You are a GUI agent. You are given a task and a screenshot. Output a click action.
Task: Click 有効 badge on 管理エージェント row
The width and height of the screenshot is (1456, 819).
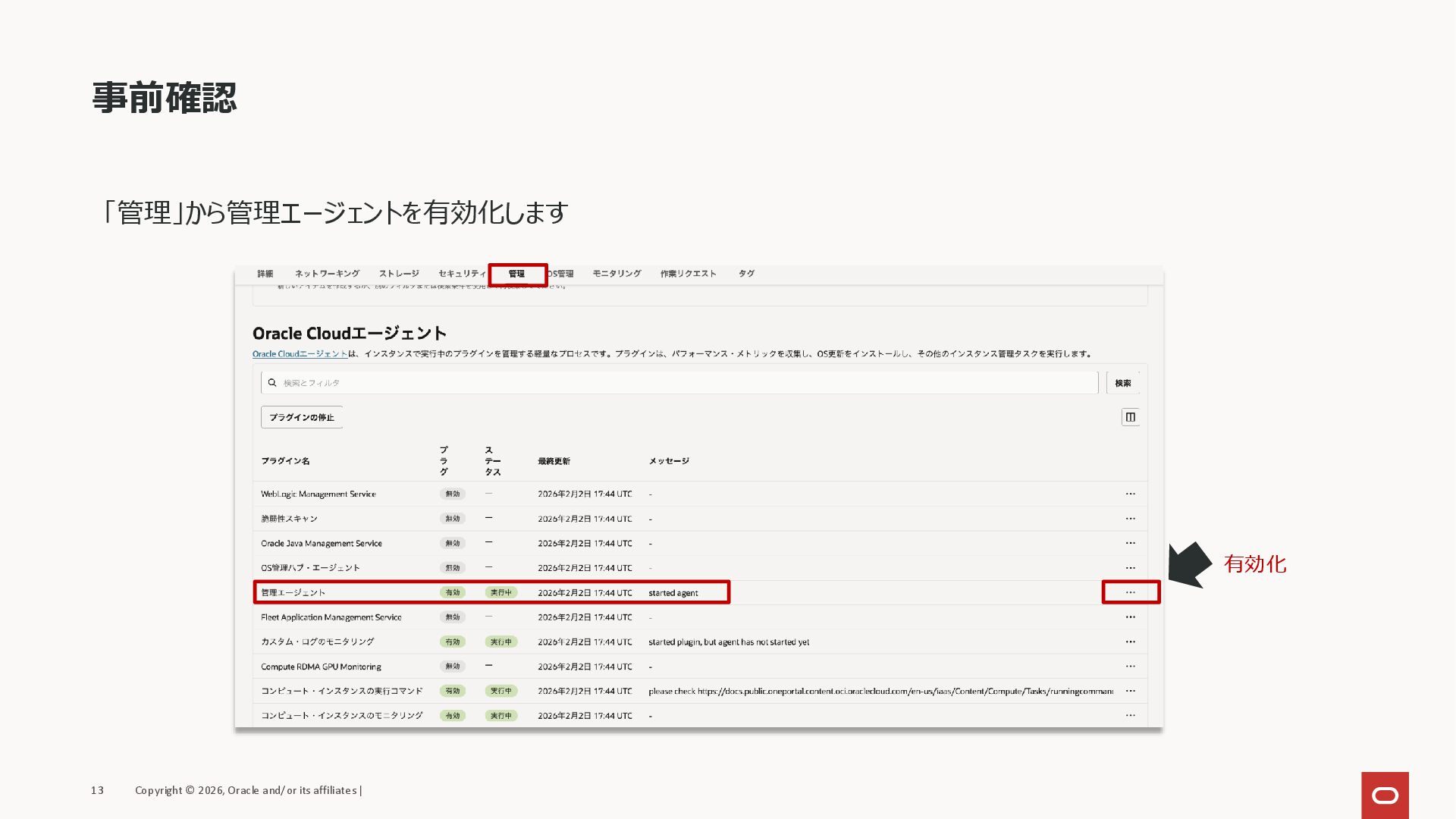tap(452, 592)
